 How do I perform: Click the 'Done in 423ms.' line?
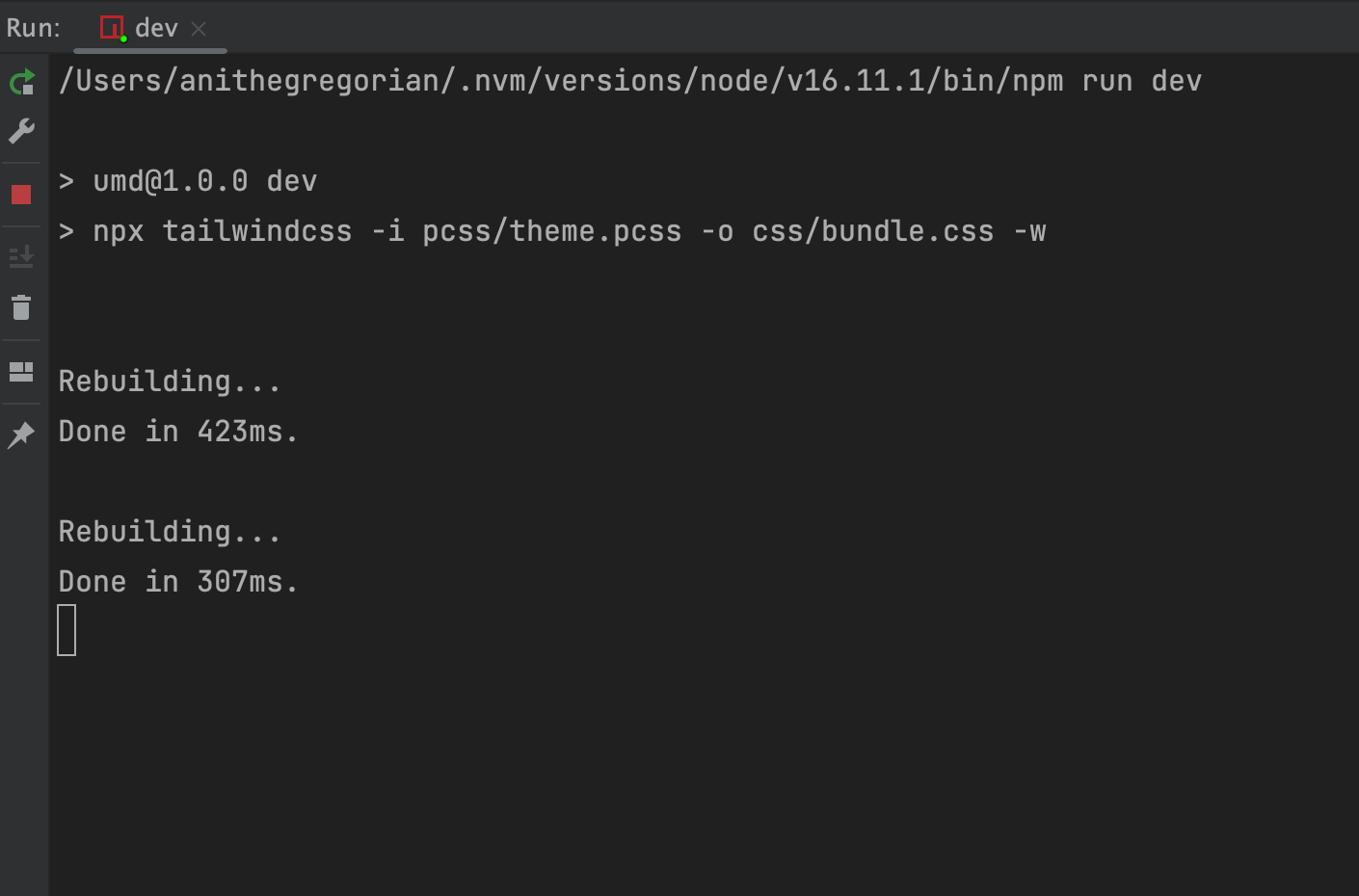[x=178, y=432]
